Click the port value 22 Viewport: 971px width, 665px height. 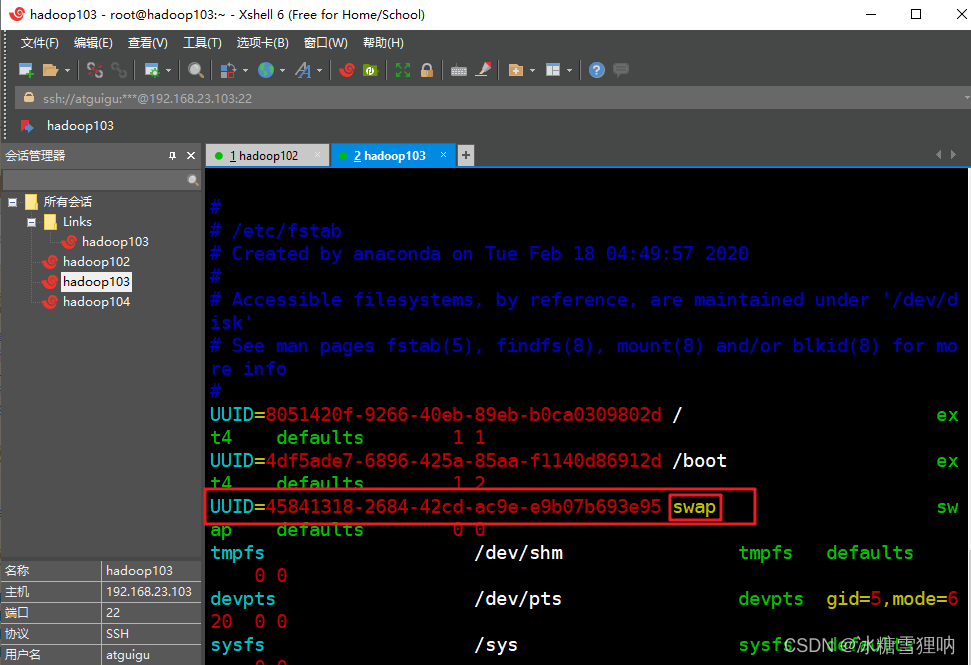click(x=113, y=612)
